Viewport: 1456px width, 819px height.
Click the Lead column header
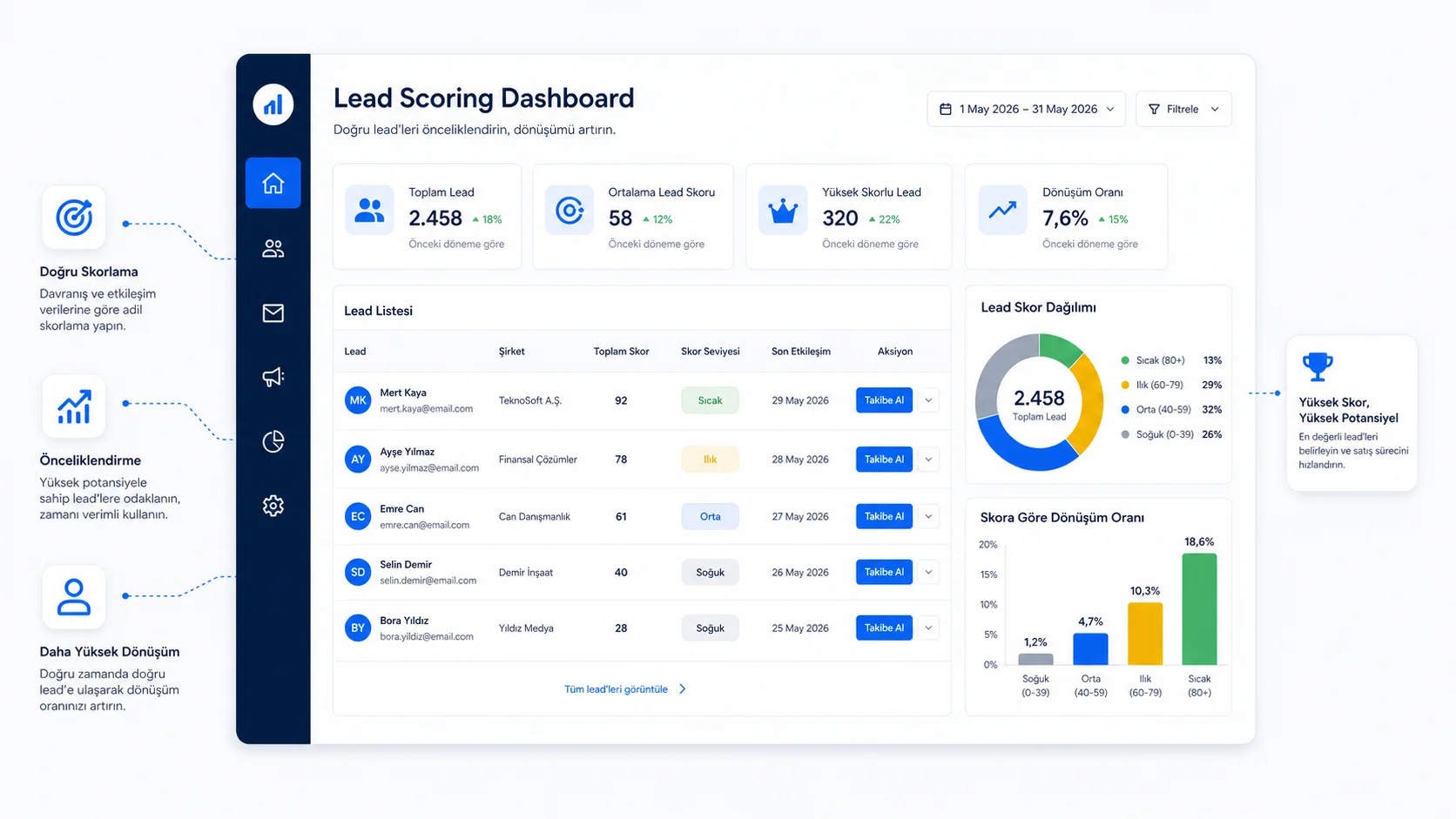coord(354,352)
